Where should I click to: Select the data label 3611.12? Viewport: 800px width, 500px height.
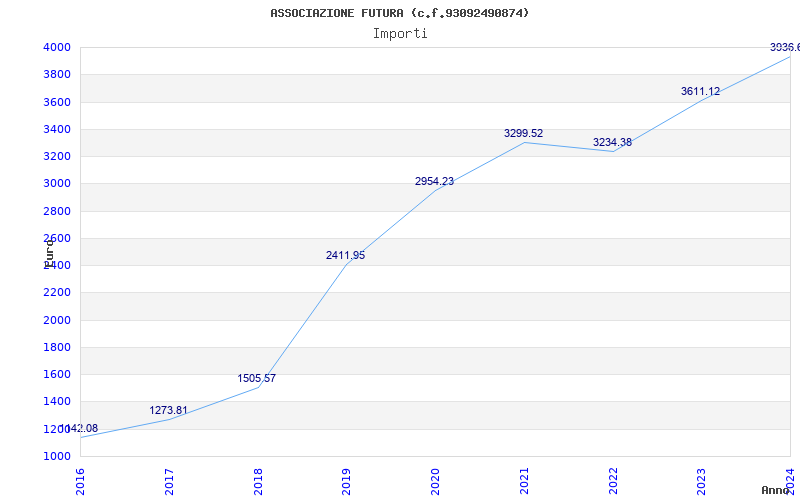pos(701,92)
